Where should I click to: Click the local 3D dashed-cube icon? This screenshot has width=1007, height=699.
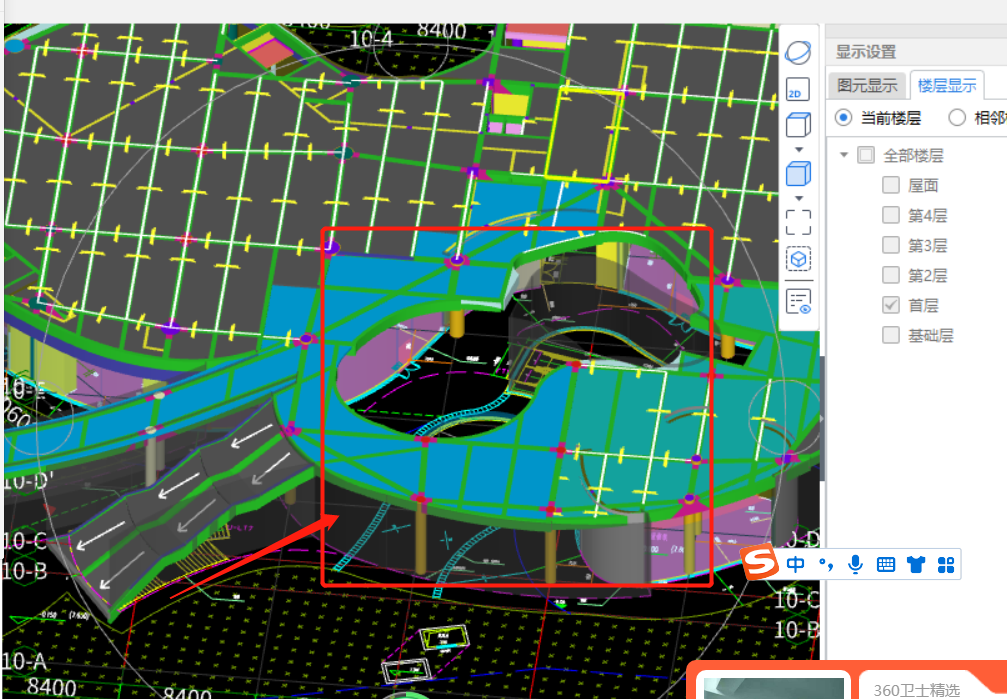point(798,259)
